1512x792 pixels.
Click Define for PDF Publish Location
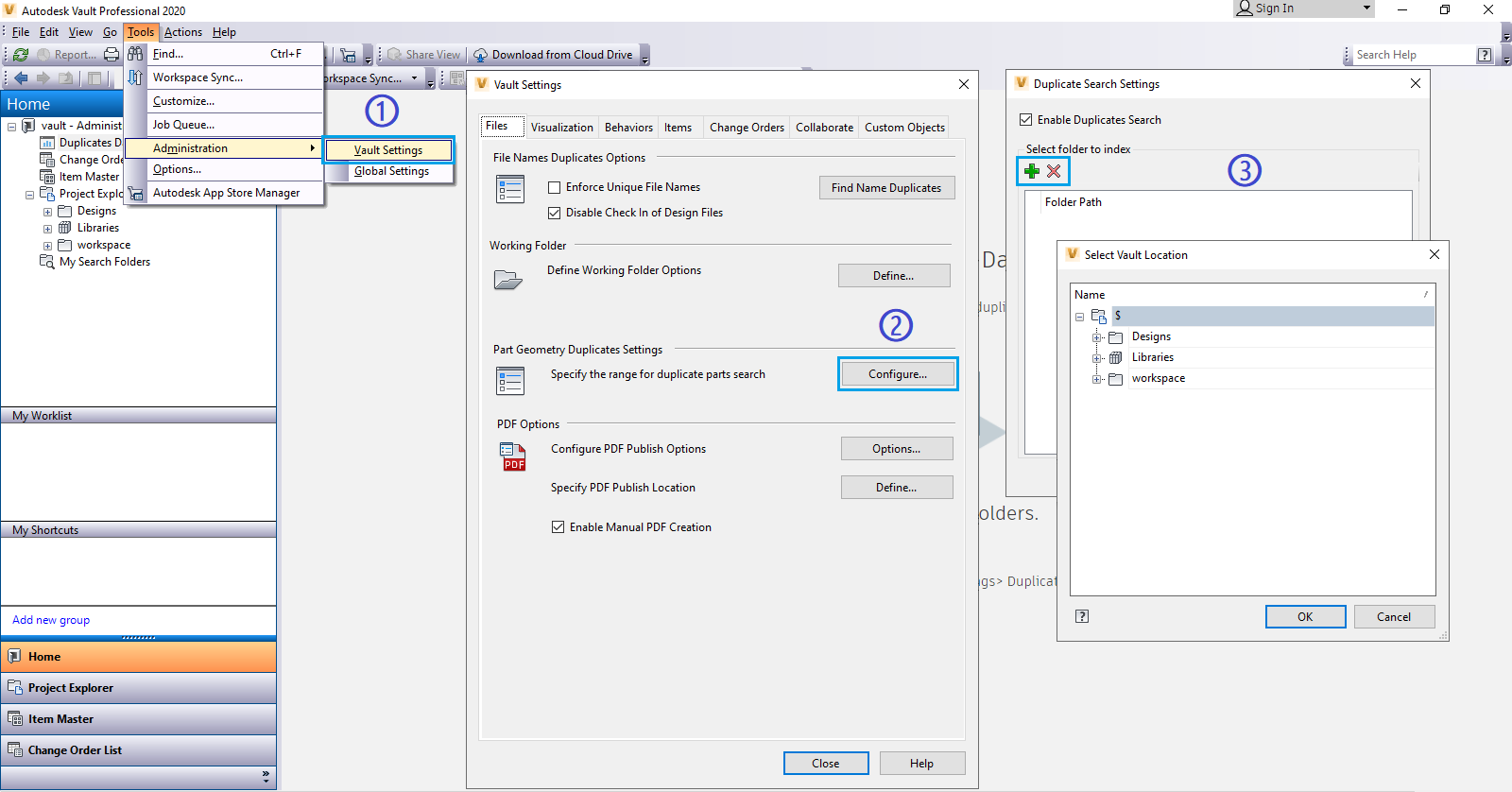pos(897,488)
